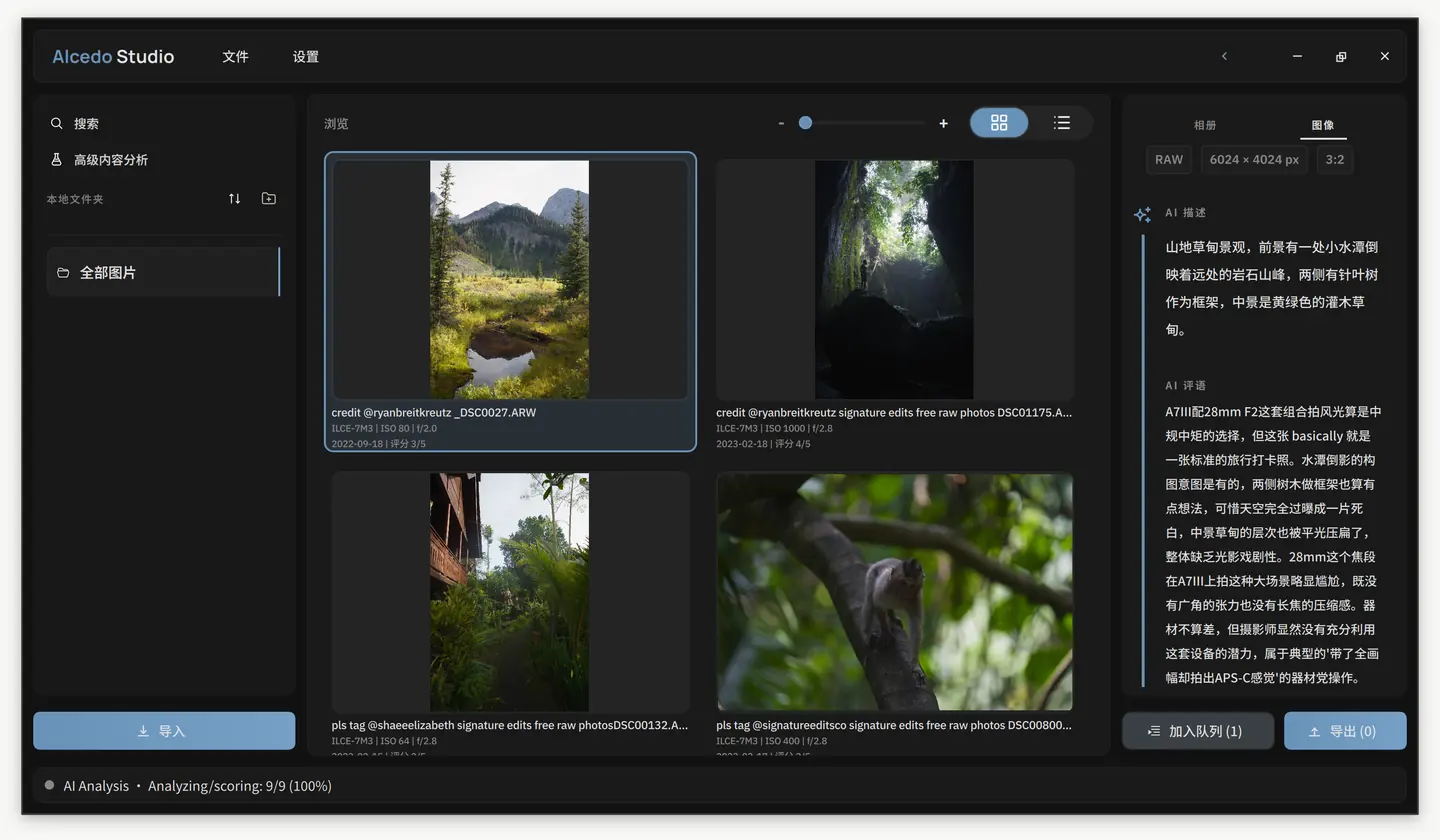The image size is (1440, 840).
Task: Open advanced content analysis flask icon
Action: point(57,160)
